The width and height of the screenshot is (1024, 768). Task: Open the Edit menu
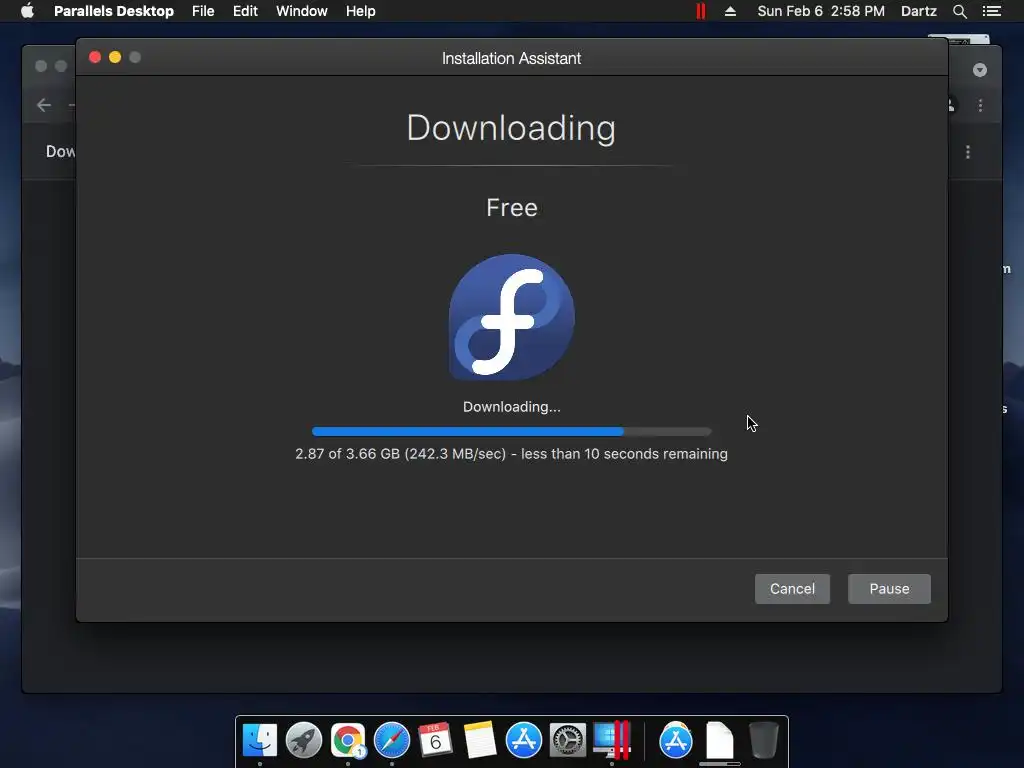245,11
